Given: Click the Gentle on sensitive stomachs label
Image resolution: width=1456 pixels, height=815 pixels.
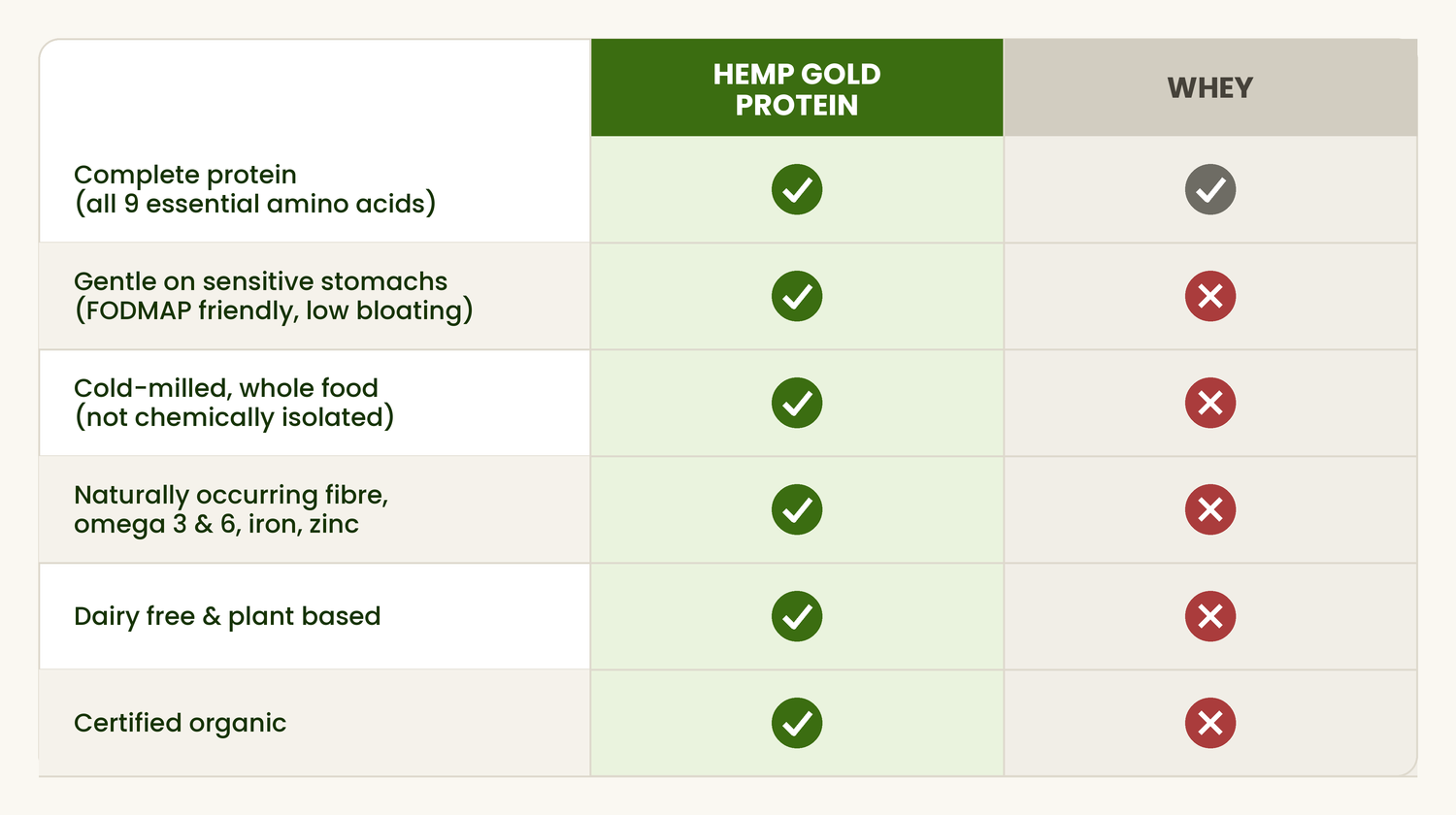Looking at the screenshot, I should click(x=273, y=296).
